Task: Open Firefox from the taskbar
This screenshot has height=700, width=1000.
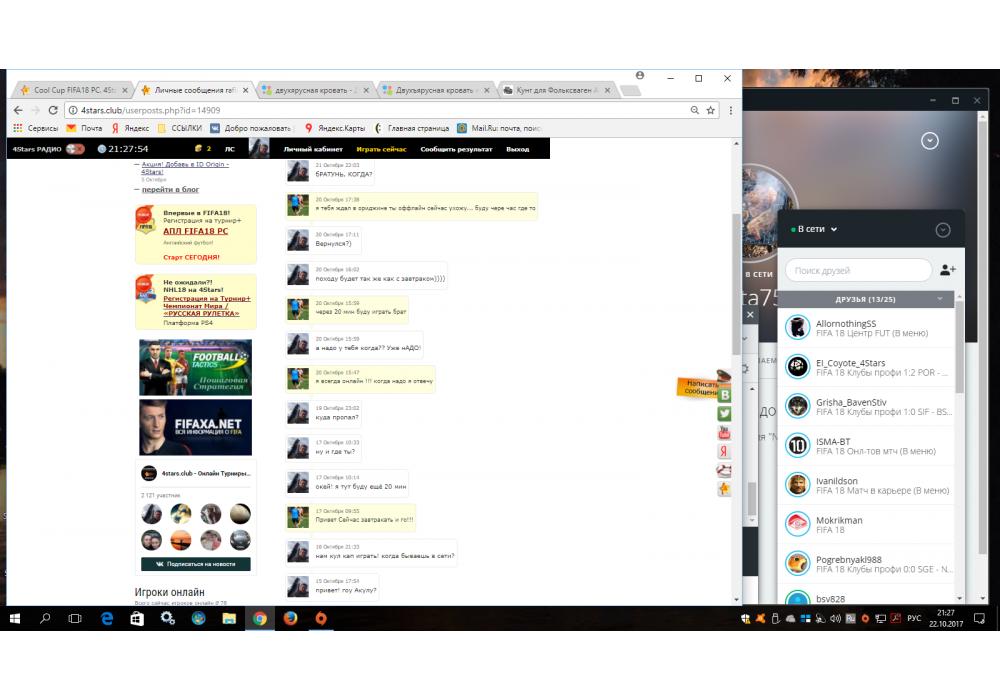Action: [x=290, y=618]
